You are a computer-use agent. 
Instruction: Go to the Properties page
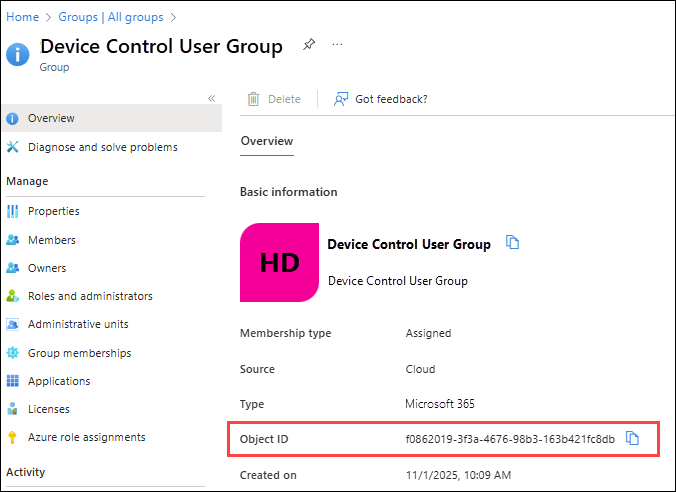point(54,211)
